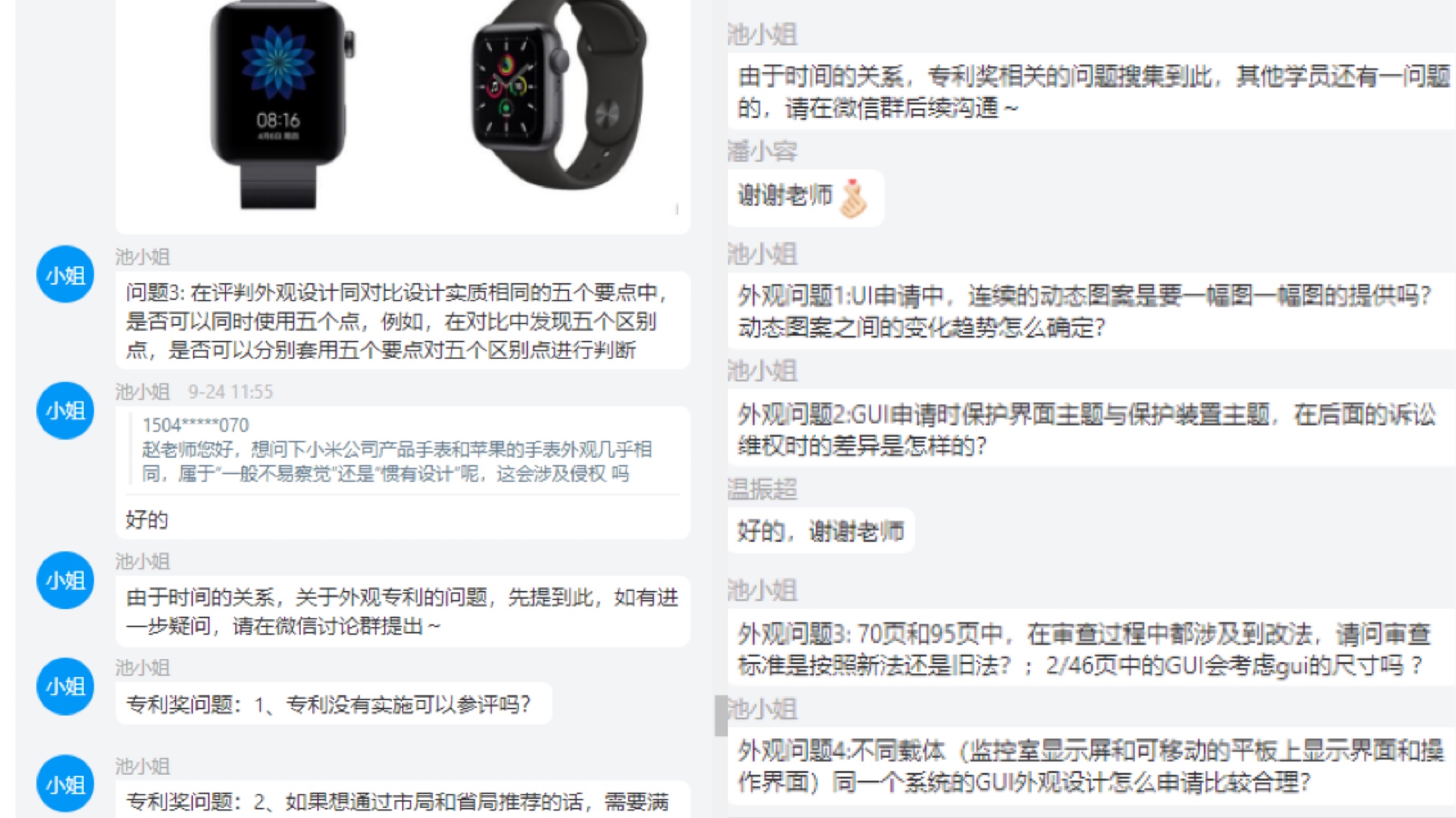Click the 好的，谢谢老师 reply bubble
The image size is (1456, 818).
820,531
